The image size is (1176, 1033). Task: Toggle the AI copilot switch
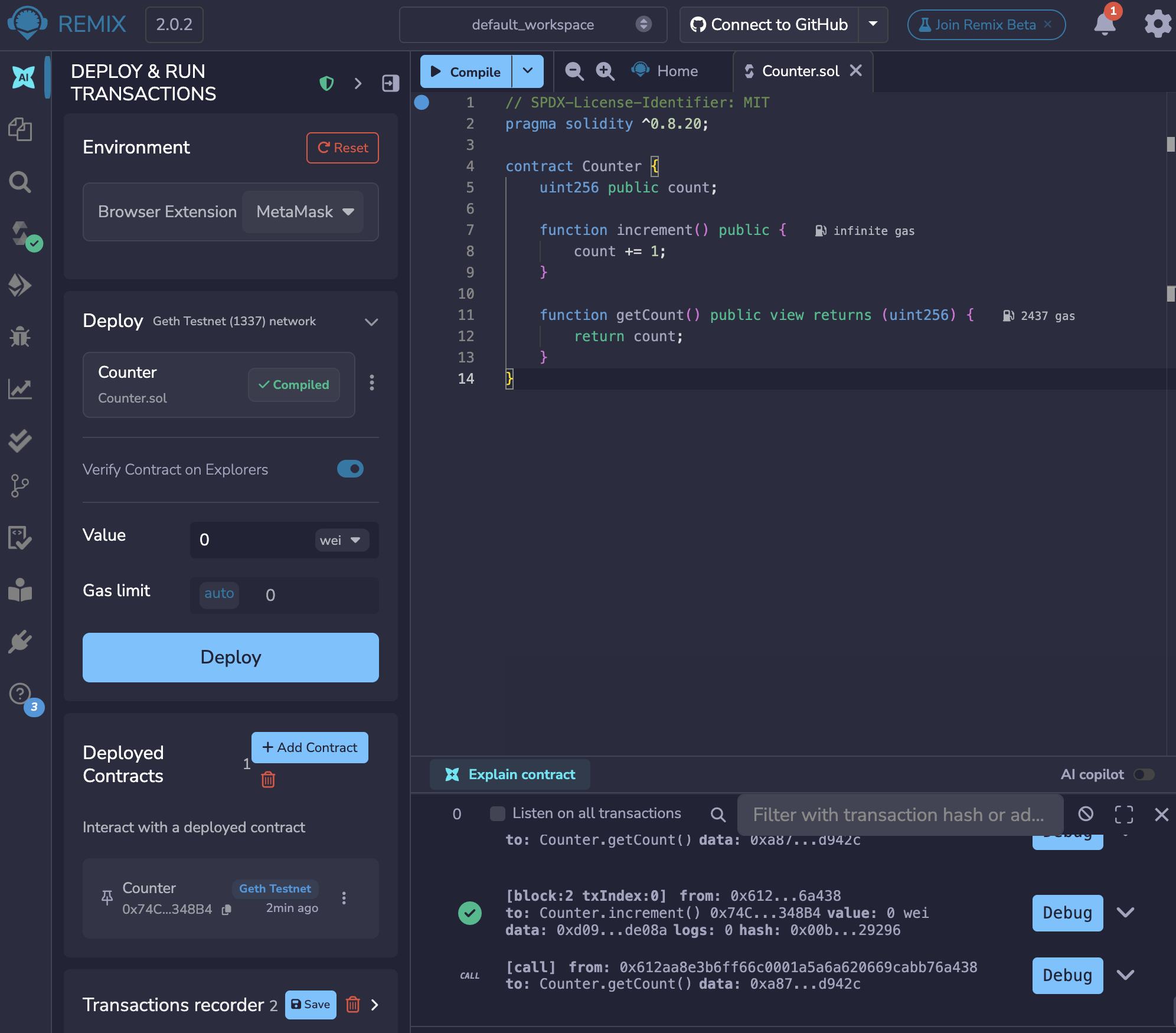pyautogui.click(x=1144, y=774)
